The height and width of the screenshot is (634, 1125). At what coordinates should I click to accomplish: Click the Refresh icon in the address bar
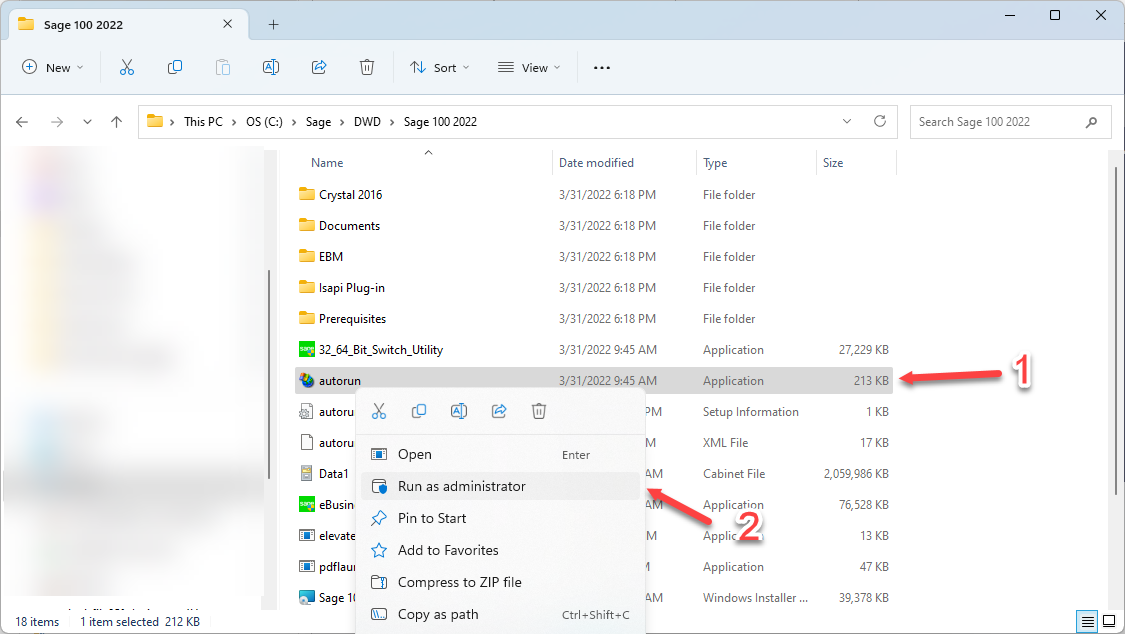pyautogui.click(x=879, y=121)
